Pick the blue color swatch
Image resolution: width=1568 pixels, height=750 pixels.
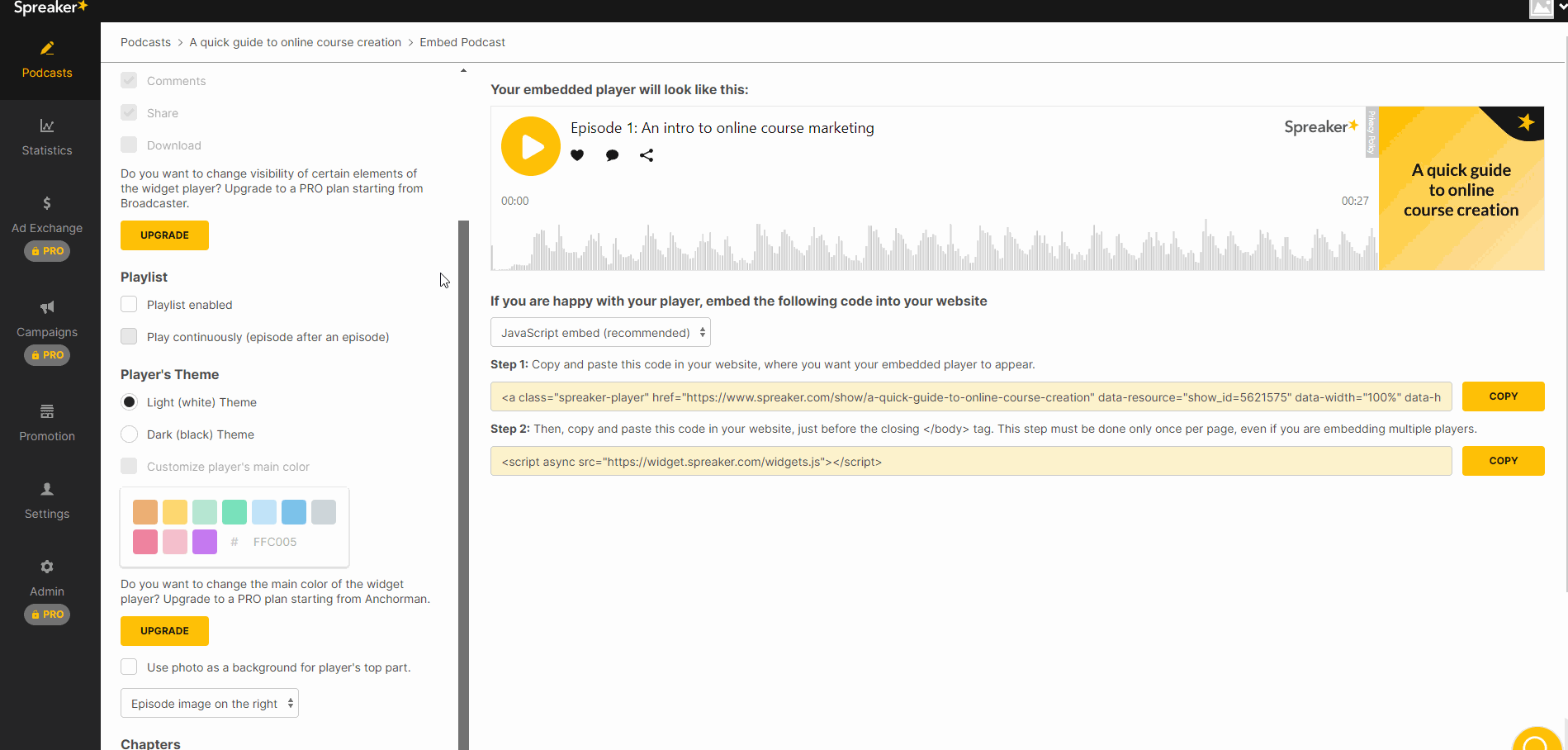[x=294, y=512]
